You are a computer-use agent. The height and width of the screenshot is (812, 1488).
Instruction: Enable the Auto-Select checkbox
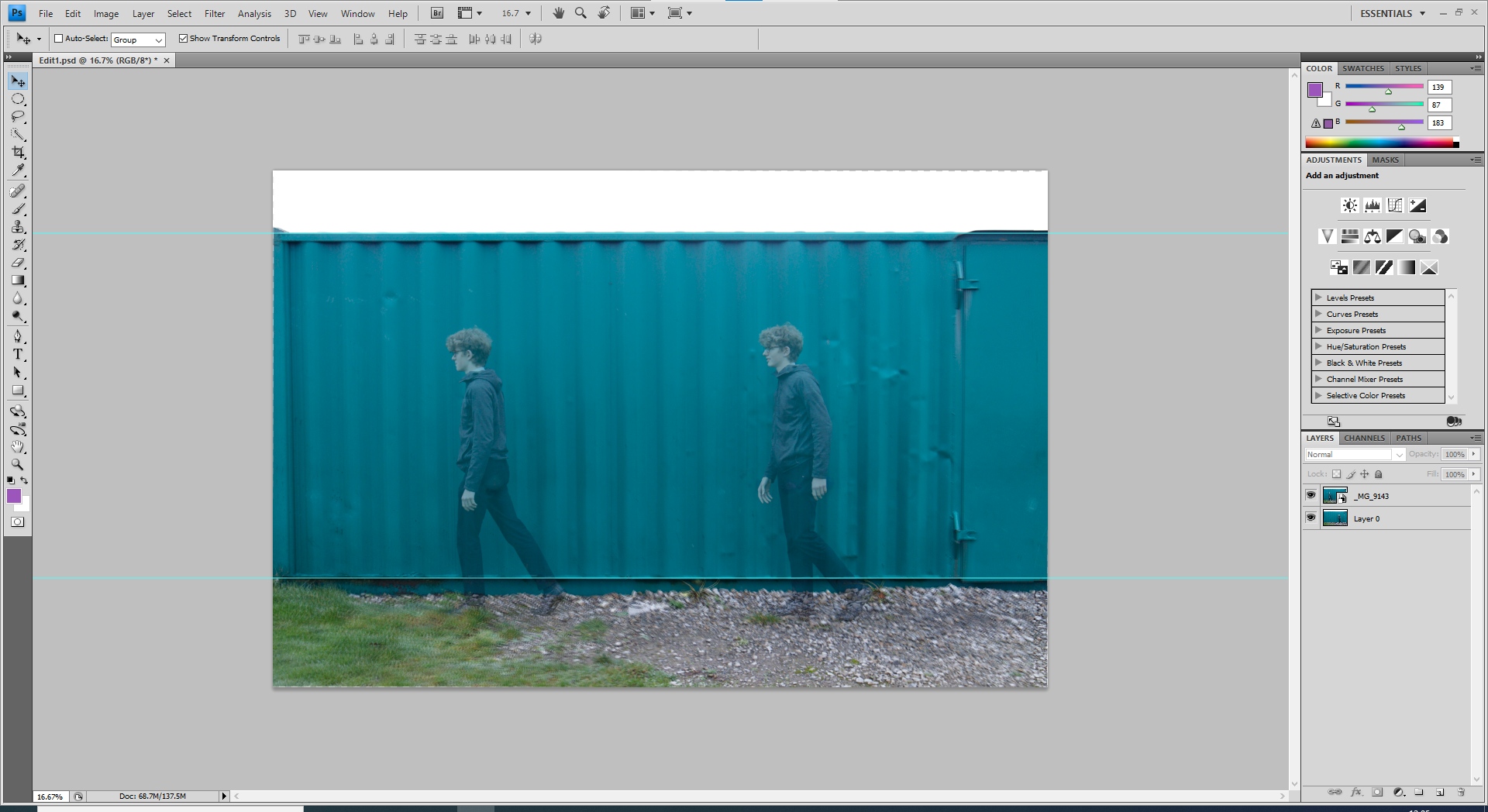click(x=58, y=39)
